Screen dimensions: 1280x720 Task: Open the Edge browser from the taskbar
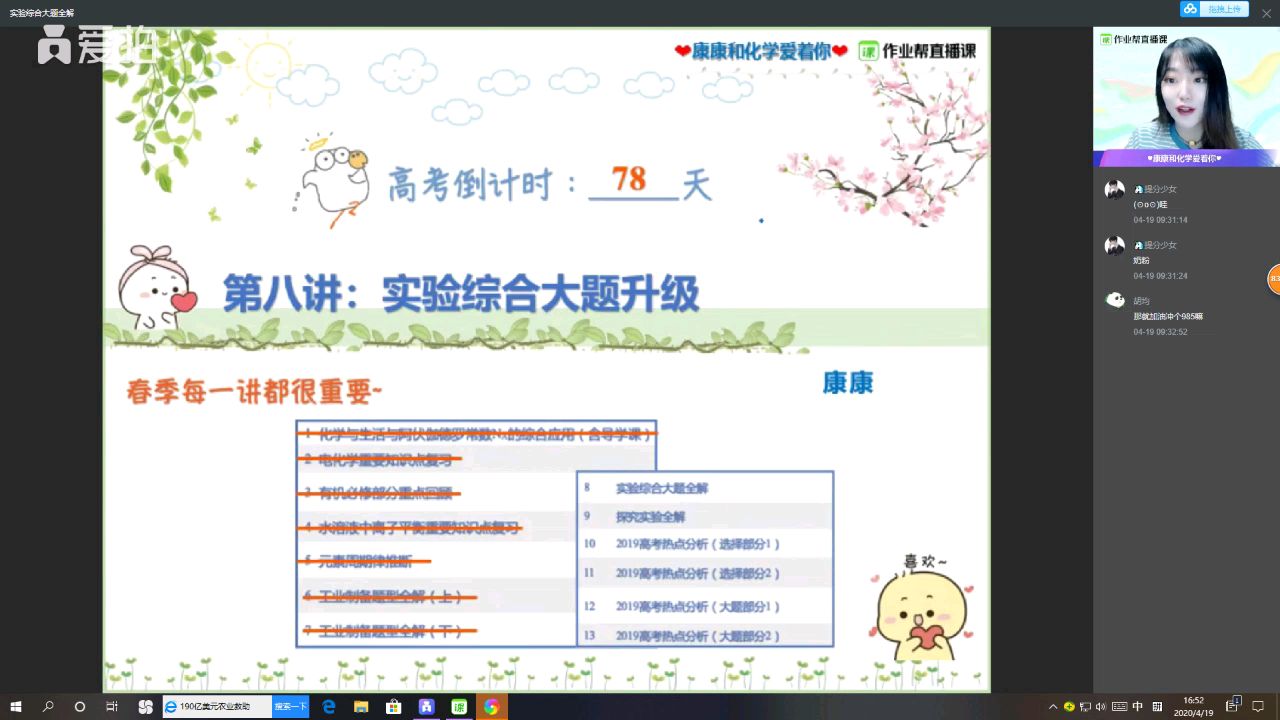pyautogui.click(x=328, y=707)
